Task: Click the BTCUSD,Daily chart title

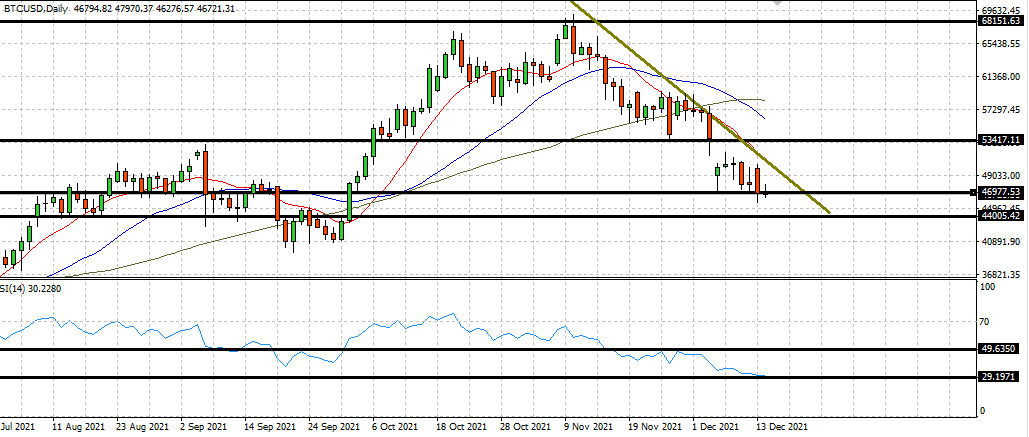Action: 30,7
